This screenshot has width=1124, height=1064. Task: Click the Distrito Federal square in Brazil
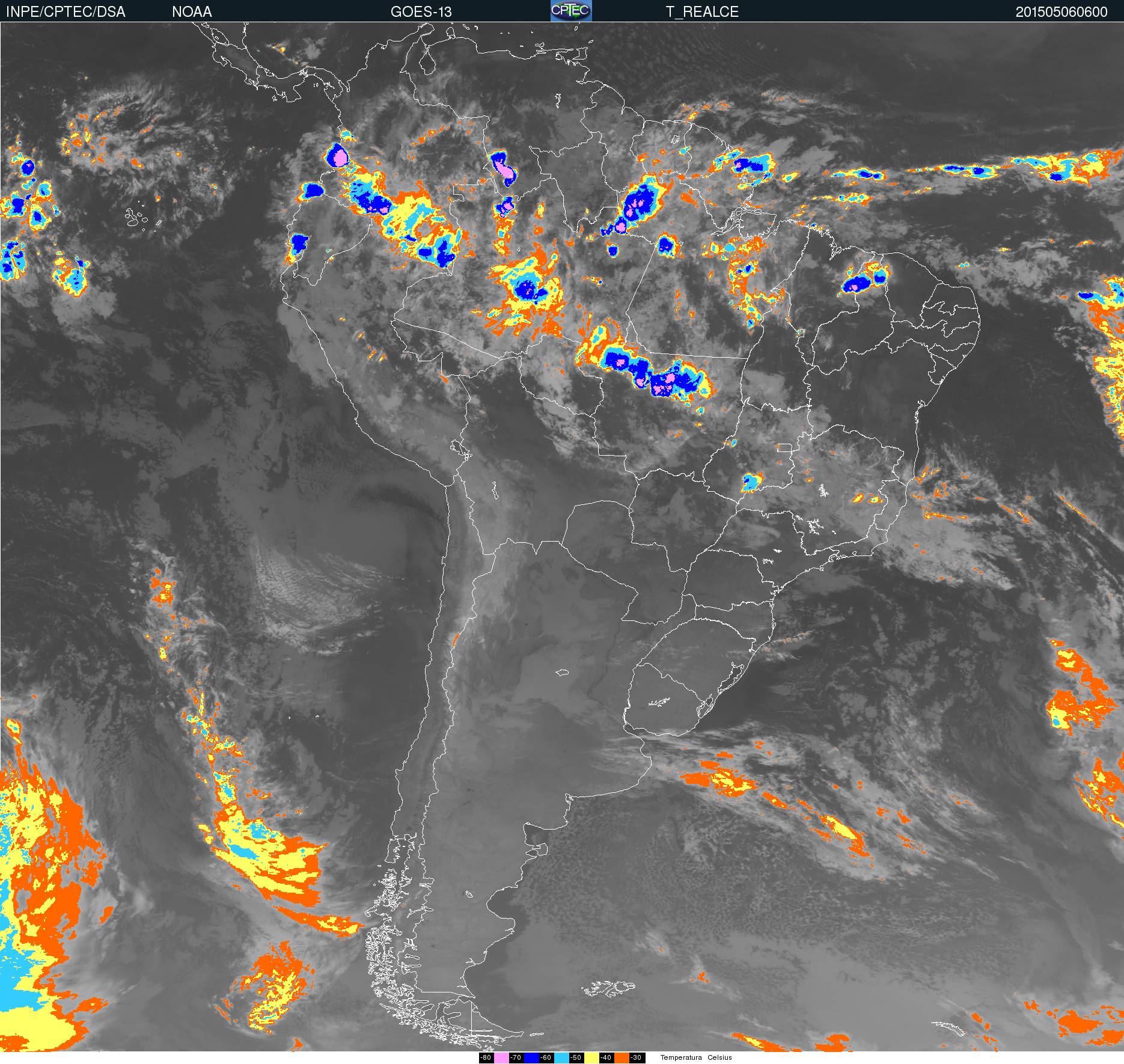coord(784,448)
